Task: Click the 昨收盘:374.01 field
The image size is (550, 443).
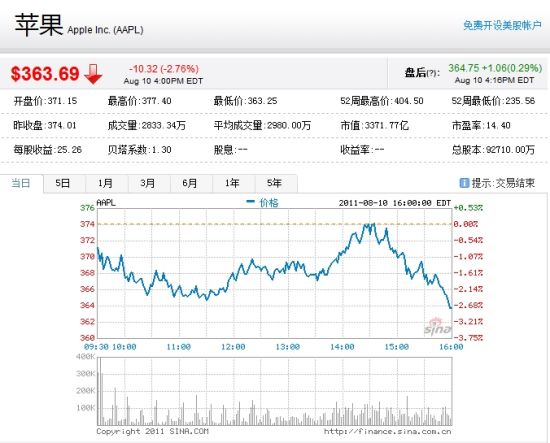Action: (x=45, y=125)
